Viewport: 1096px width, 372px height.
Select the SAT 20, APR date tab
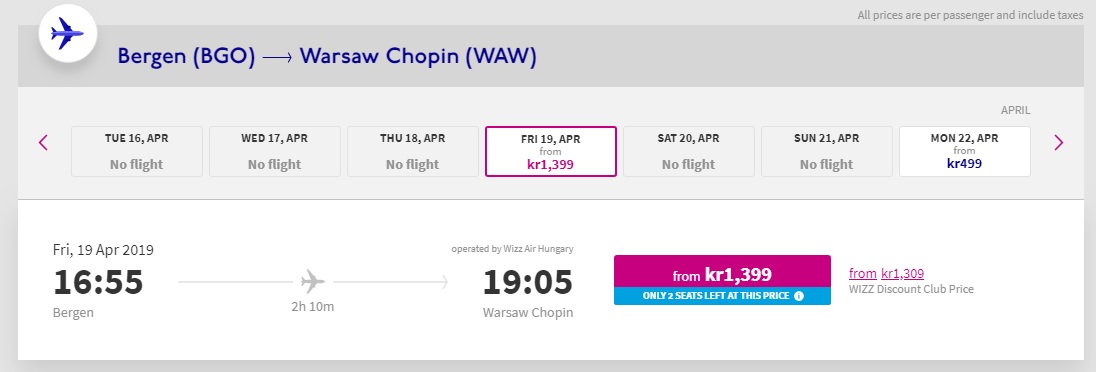coord(688,151)
